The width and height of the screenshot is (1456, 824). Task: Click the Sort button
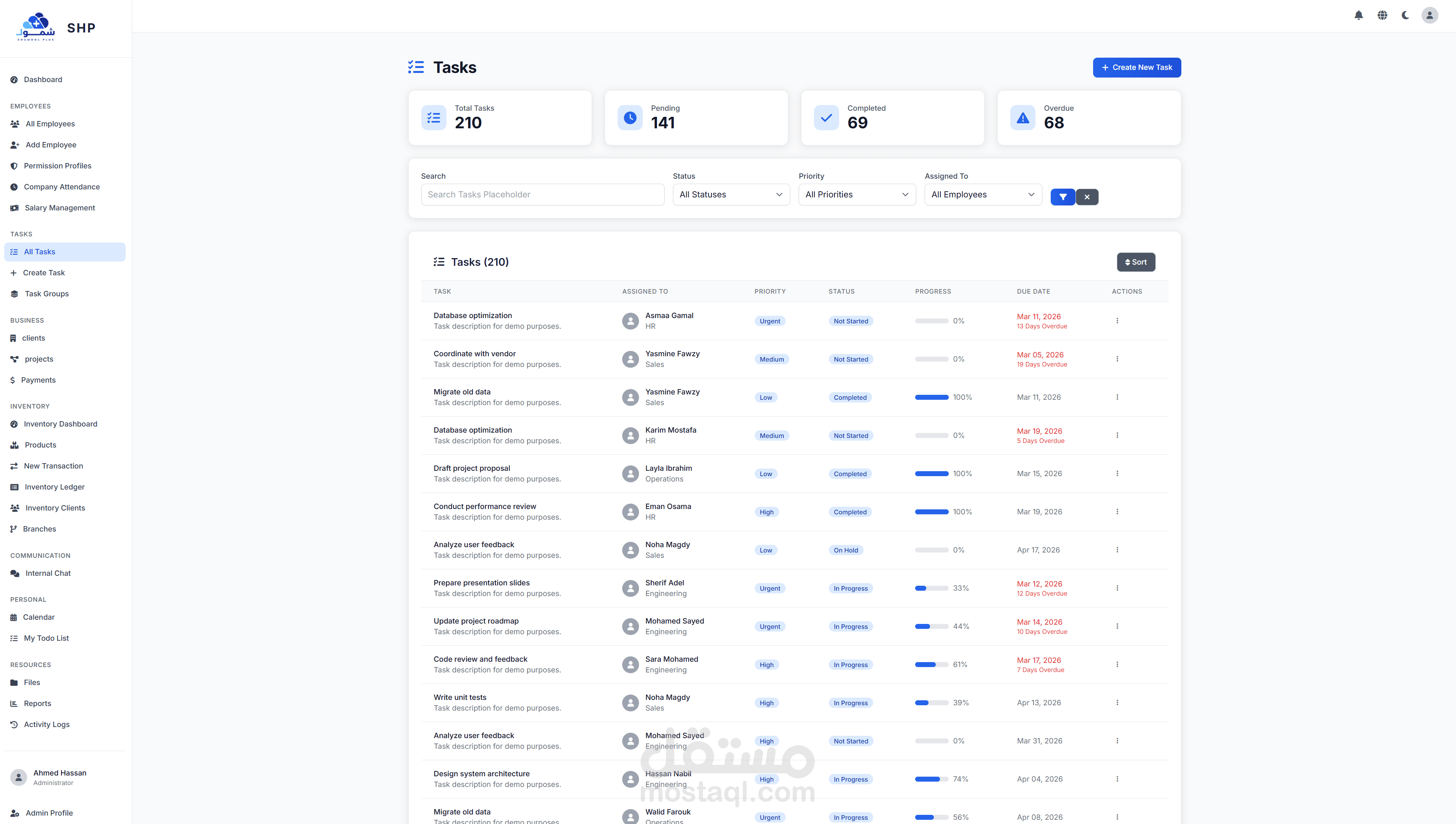pyautogui.click(x=1136, y=262)
